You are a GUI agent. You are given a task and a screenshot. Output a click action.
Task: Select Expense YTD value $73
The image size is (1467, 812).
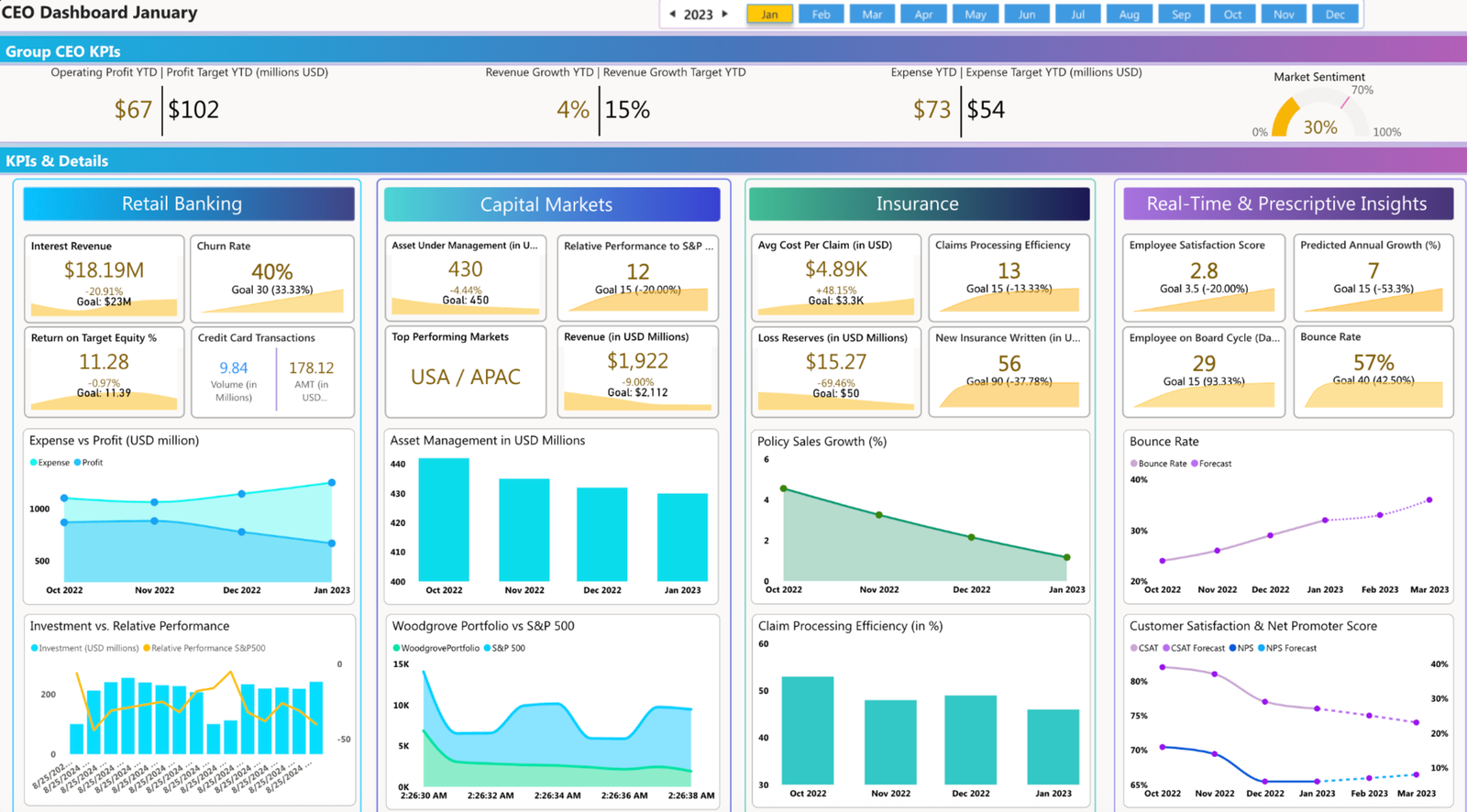(932, 110)
